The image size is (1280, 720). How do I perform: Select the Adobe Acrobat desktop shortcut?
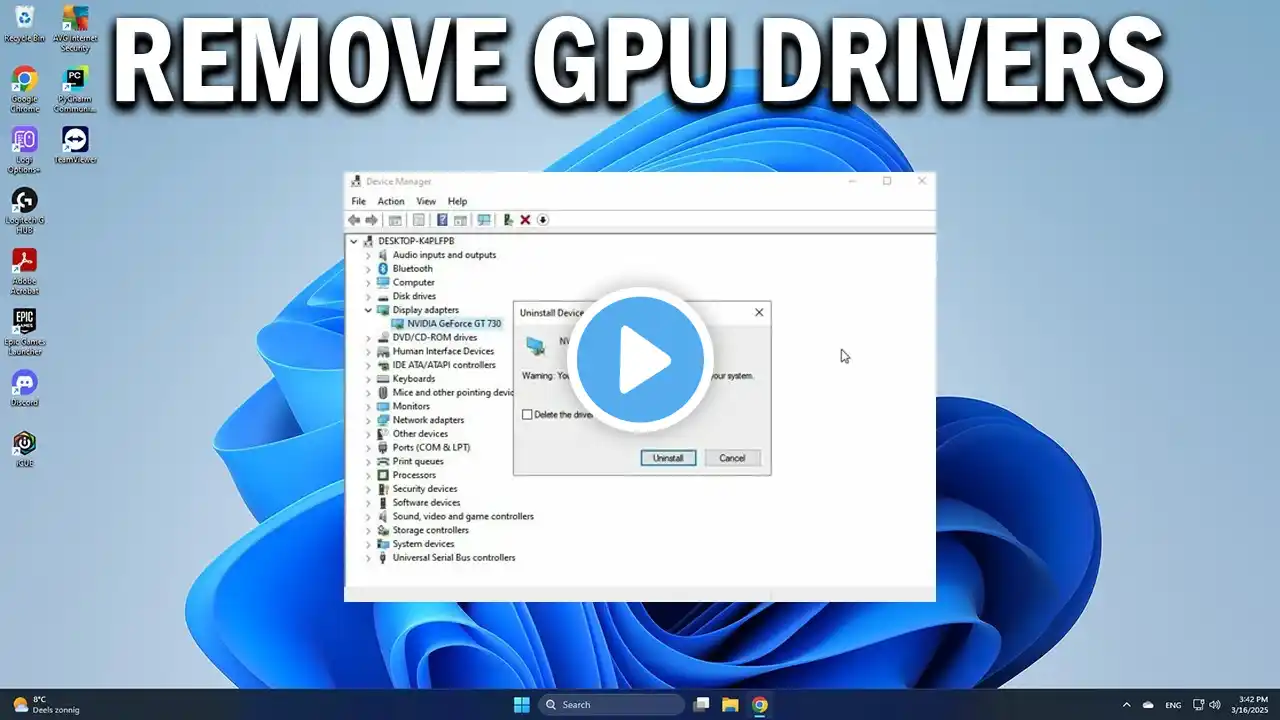coord(24,272)
